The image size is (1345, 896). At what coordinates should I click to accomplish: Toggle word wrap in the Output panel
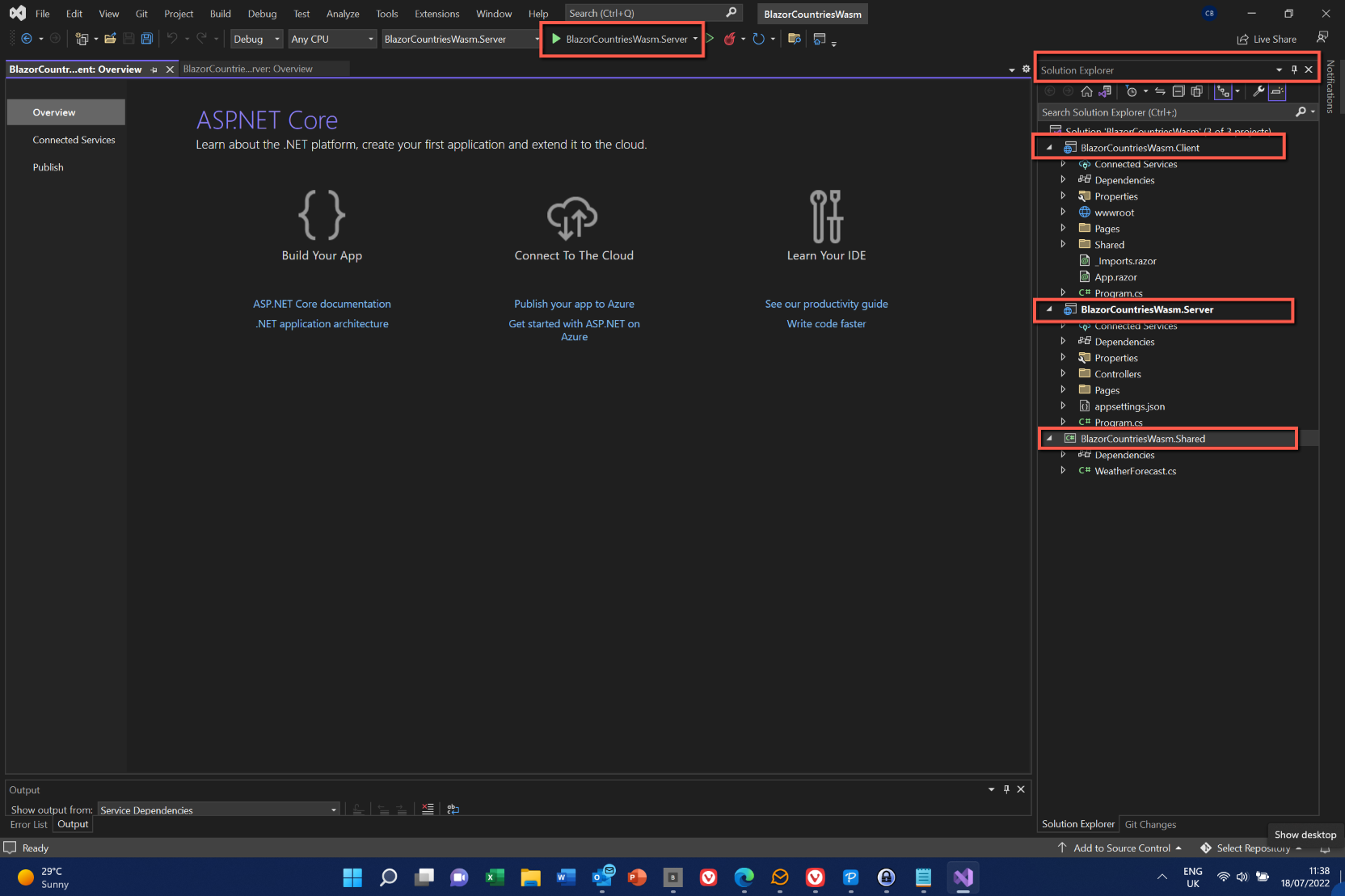pos(453,809)
